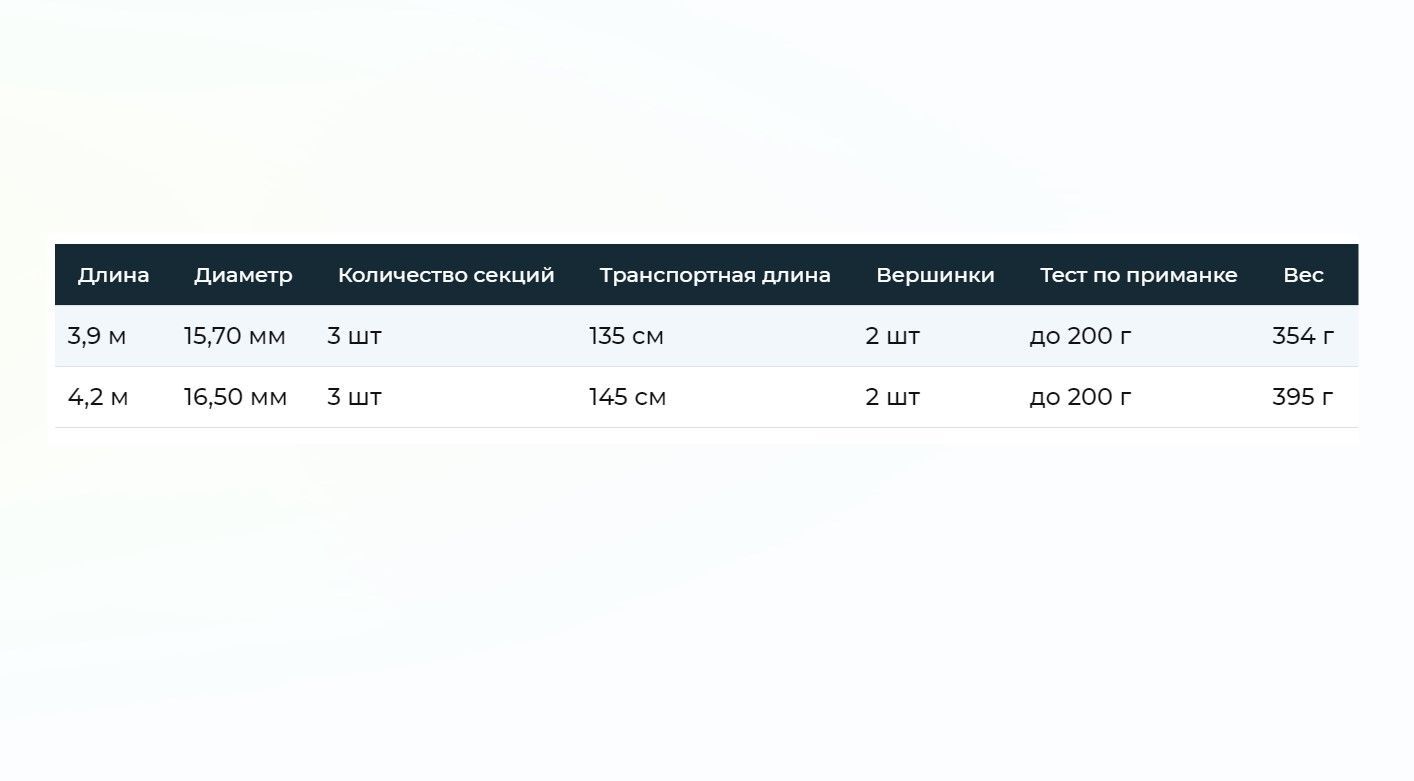Select the Количество секций header

pyautogui.click(x=446, y=275)
